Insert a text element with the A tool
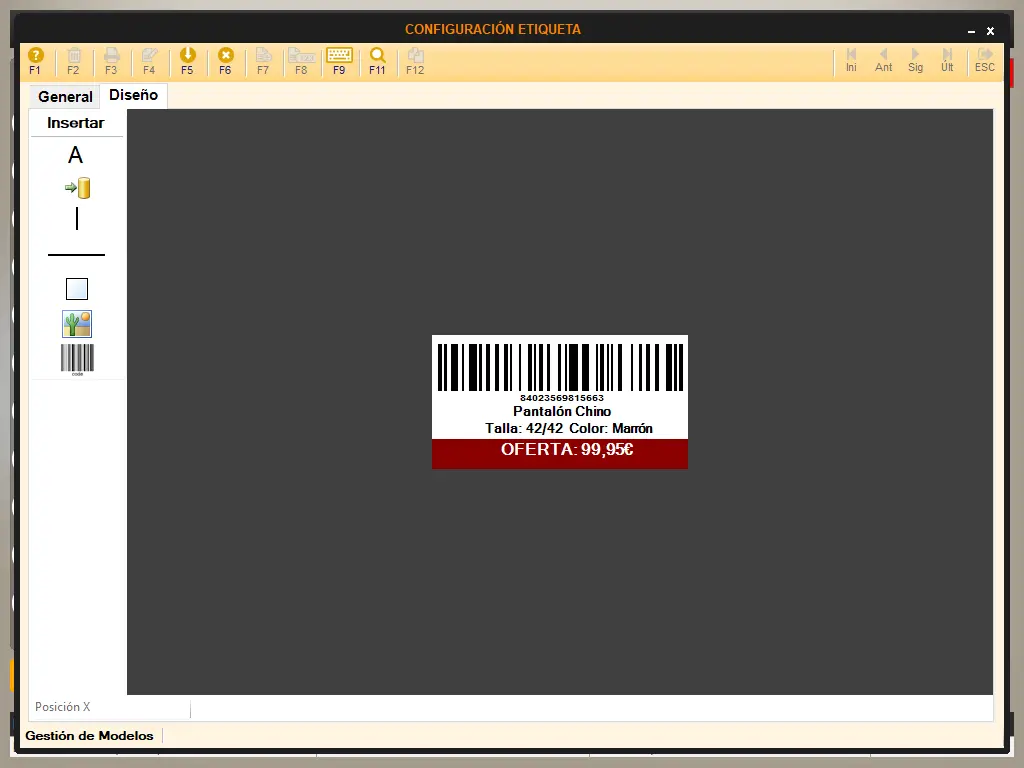 [76, 155]
